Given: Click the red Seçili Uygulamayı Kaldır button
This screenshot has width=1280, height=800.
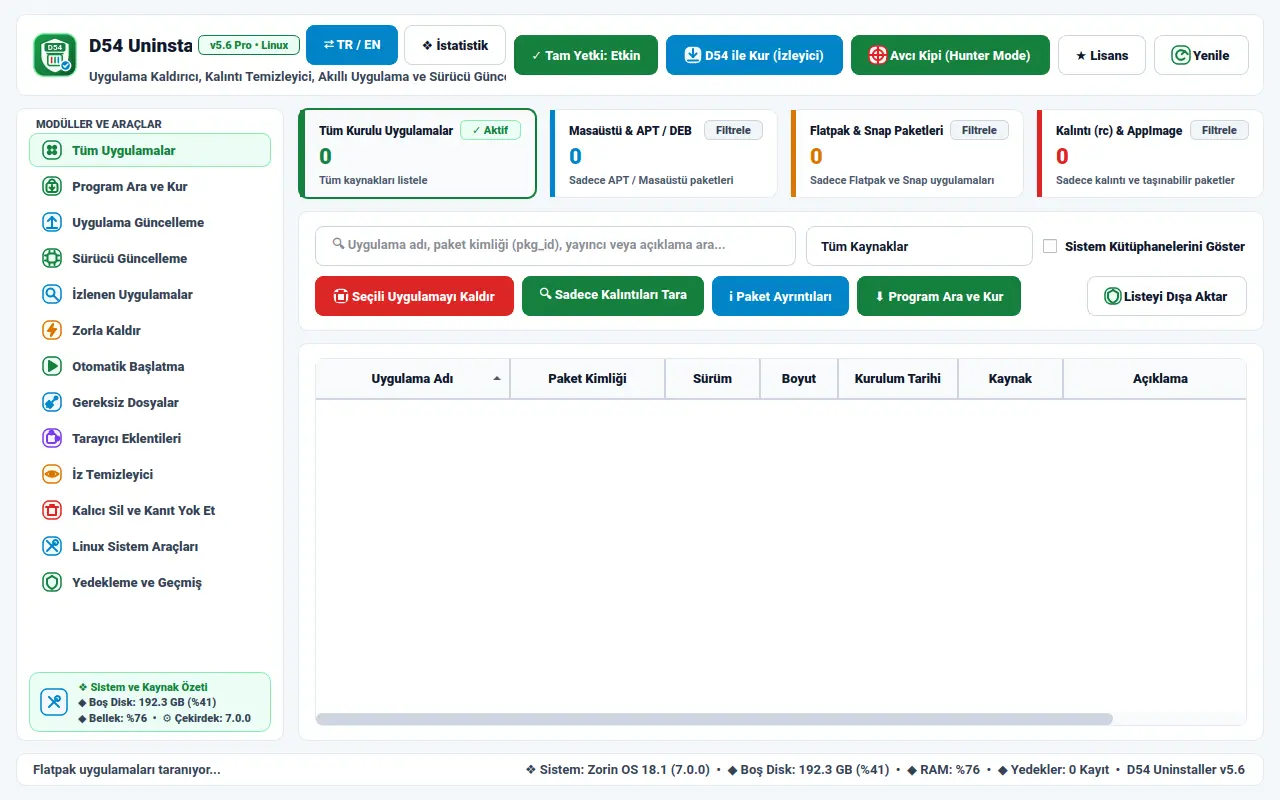Looking at the screenshot, I should pos(414,296).
